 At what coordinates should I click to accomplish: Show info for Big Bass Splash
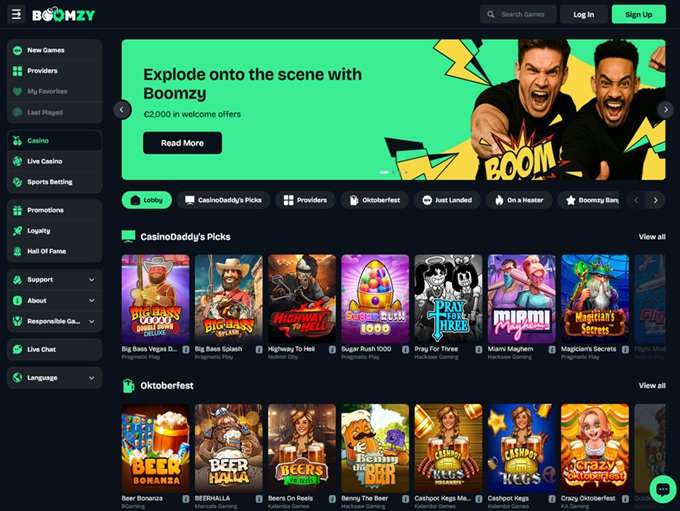click(259, 350)
